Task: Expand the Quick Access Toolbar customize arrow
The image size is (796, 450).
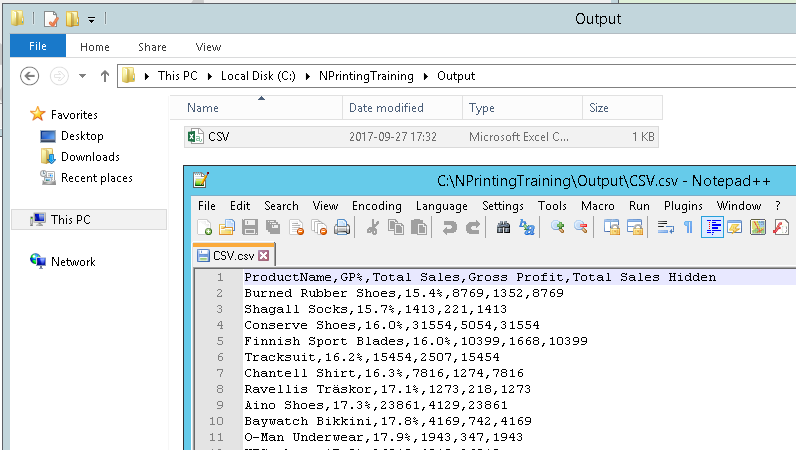Action: 92,19
